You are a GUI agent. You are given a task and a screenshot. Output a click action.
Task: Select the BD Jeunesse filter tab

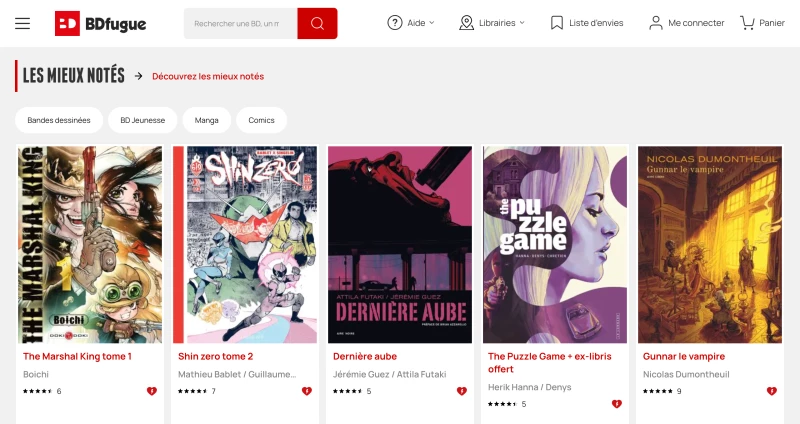pos(143,120)
